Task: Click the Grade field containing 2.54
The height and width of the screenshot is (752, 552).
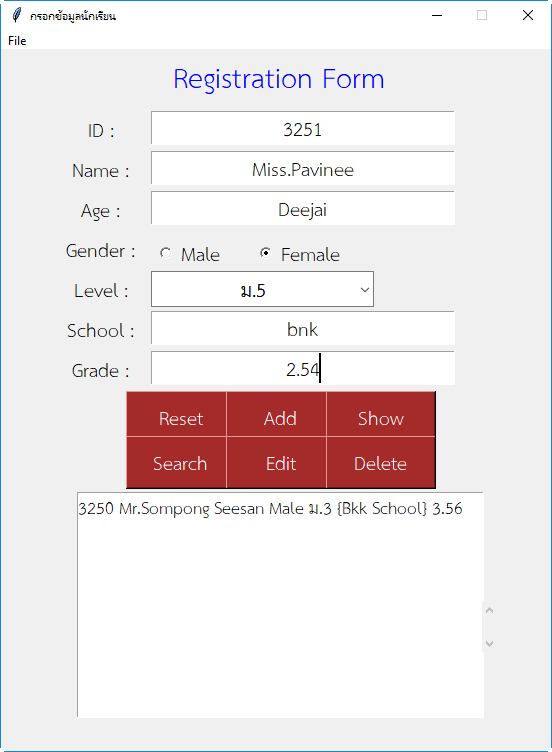Action: (303, 368)
